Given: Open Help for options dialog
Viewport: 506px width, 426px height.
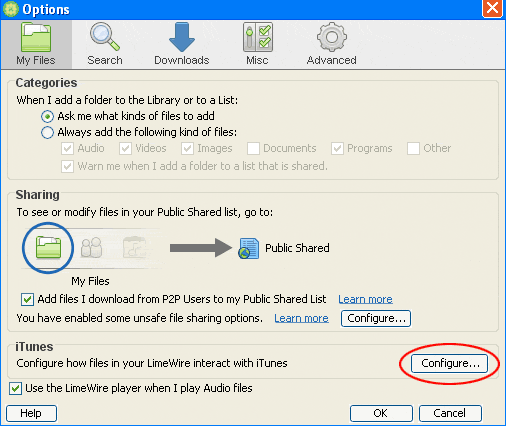Looking at the screenshot, I should [x=31, y=413].
